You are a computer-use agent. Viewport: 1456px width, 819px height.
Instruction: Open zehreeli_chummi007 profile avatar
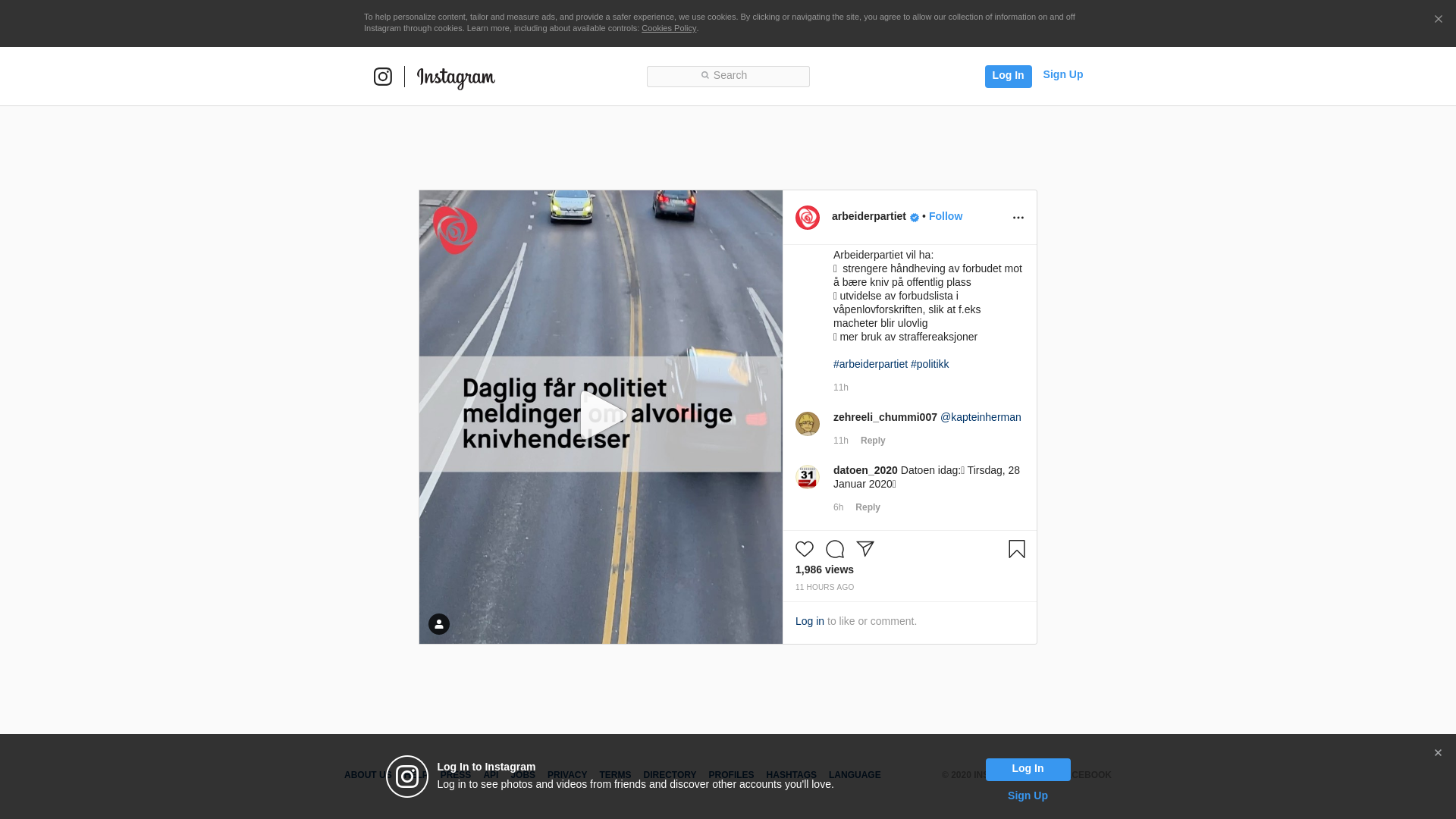[x=808, y=424]
